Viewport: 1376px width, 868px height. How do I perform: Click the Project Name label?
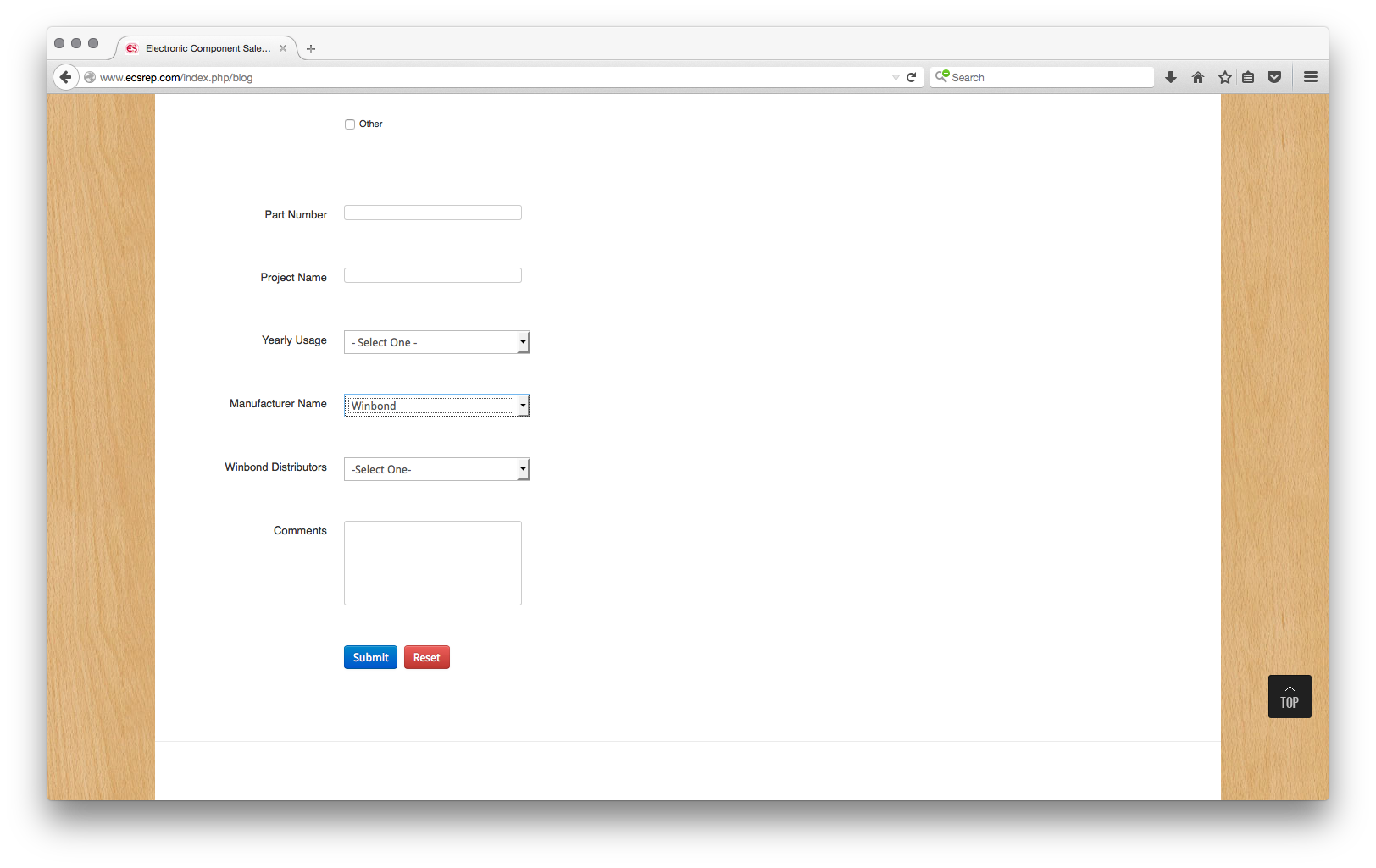pos(293,278)
